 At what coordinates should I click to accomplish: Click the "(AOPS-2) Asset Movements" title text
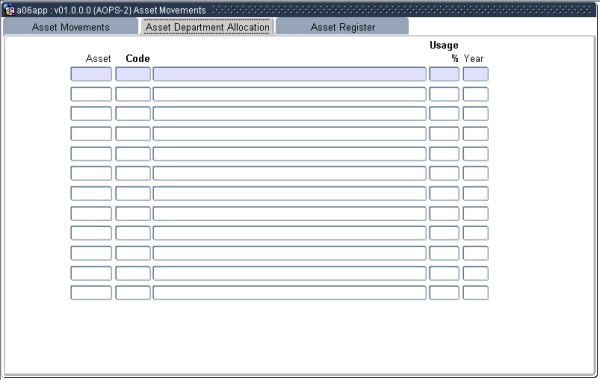click(150, 10)
